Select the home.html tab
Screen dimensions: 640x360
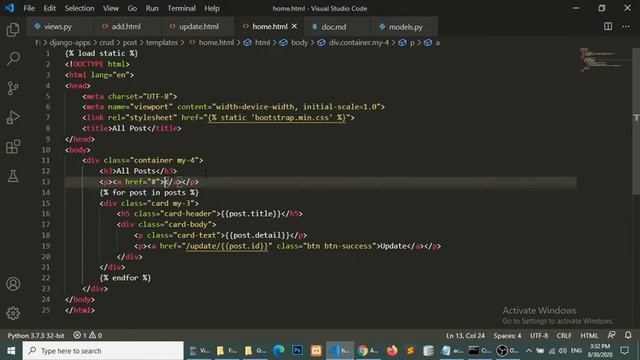coord(269,27)
